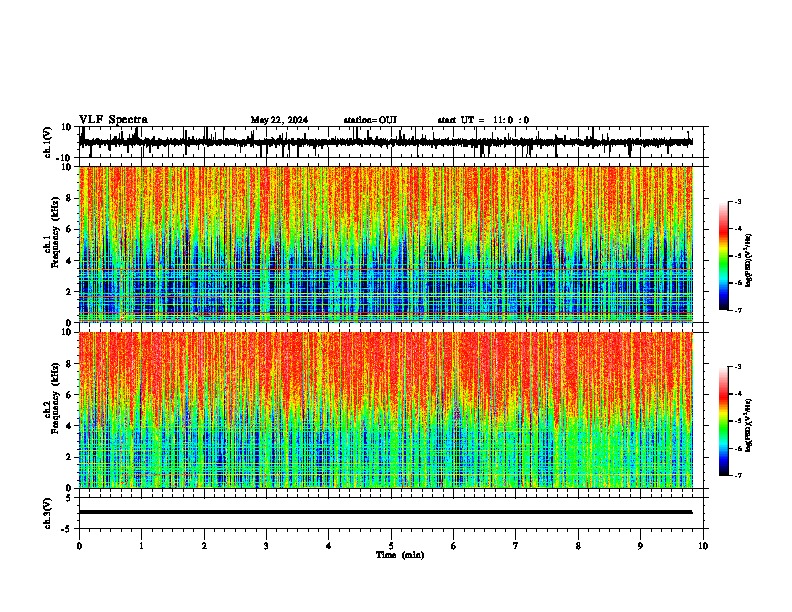Screen dimensions: 792x612
Task: Click the ch.2 colorbar log(PSD) label
Action: click(x=749, y=426)
